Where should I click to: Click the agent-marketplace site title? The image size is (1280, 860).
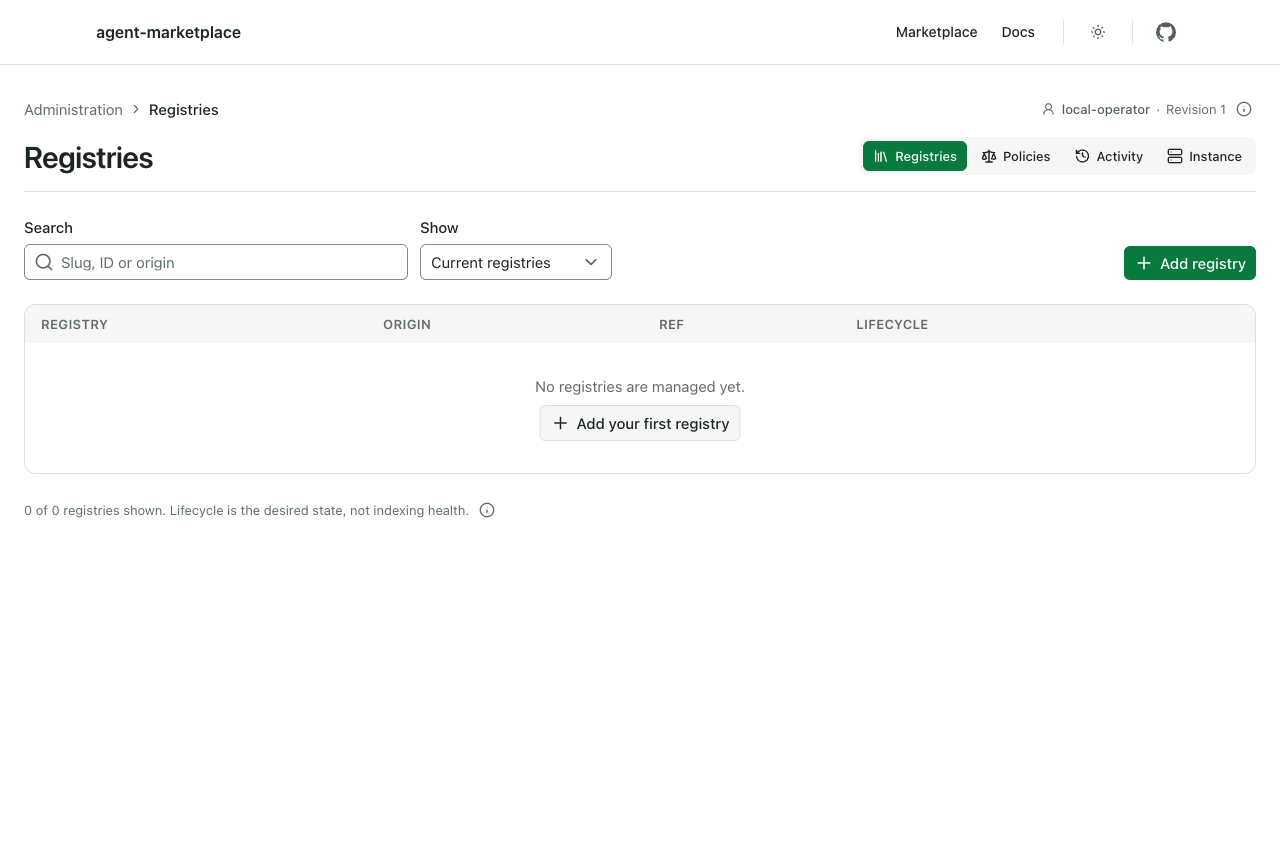click(x=168, y=32)
